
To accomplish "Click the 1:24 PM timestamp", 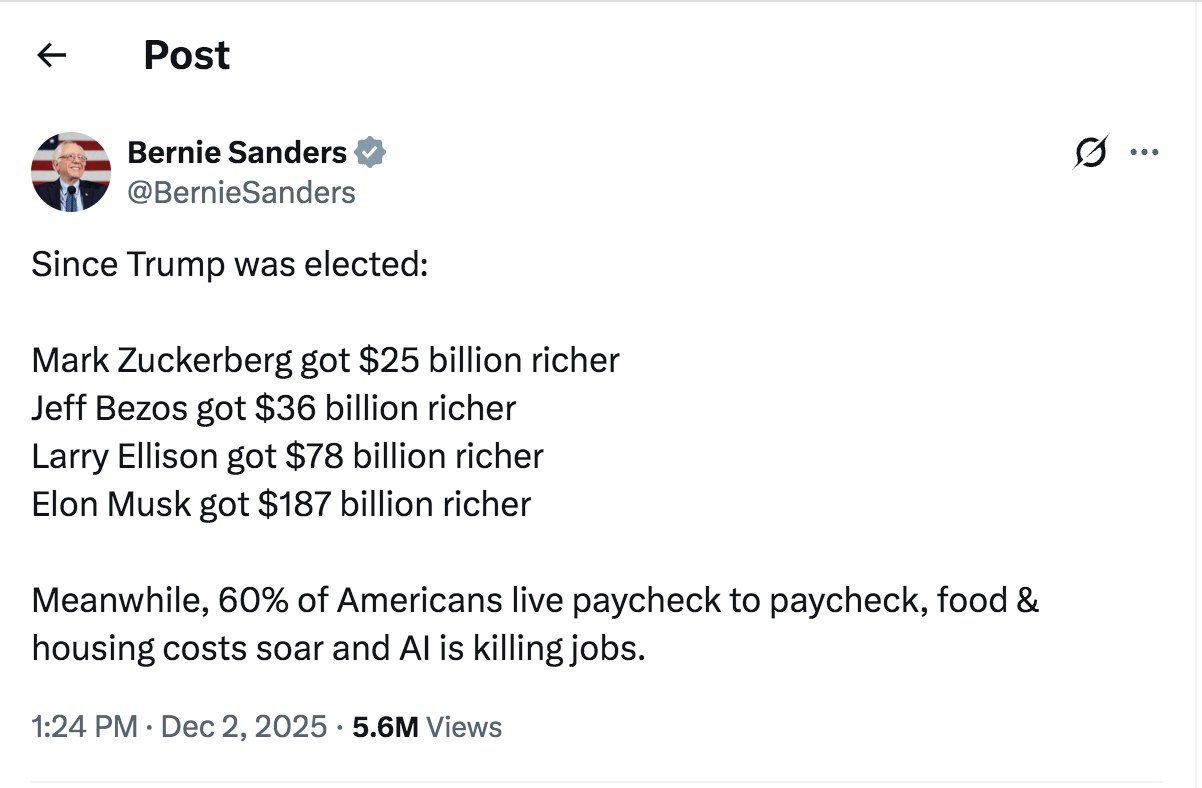I will pos(84,727).
